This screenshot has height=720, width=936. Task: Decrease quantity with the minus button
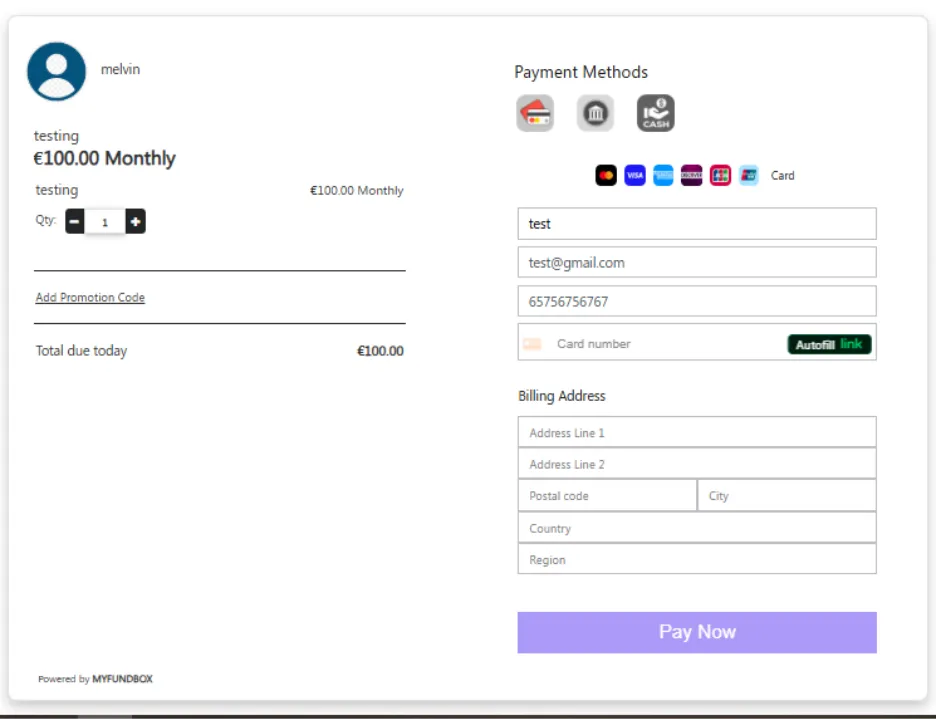pos(75,221)
